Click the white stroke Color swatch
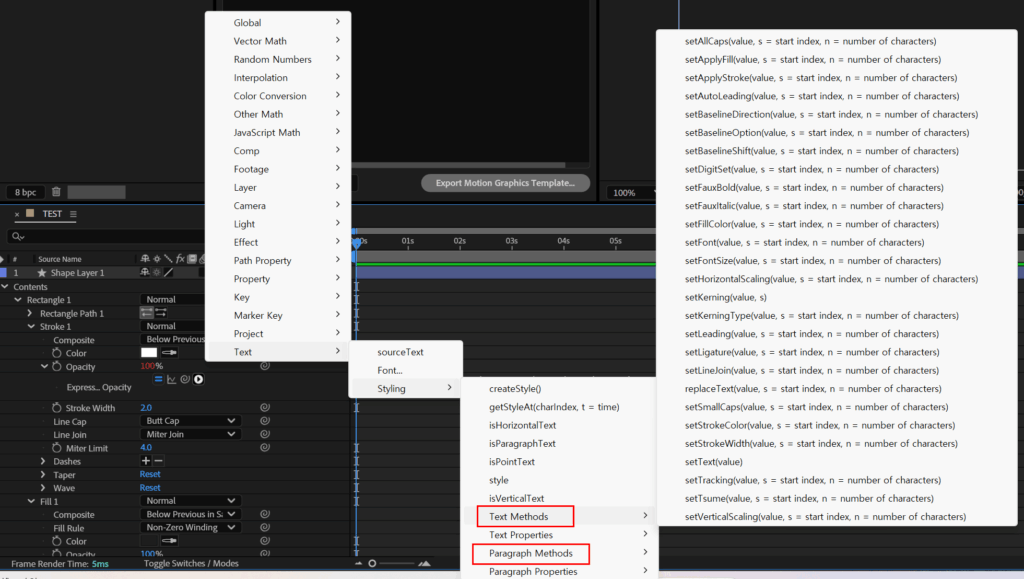This screenshot has width=1024, height=579. click(148, 353)
